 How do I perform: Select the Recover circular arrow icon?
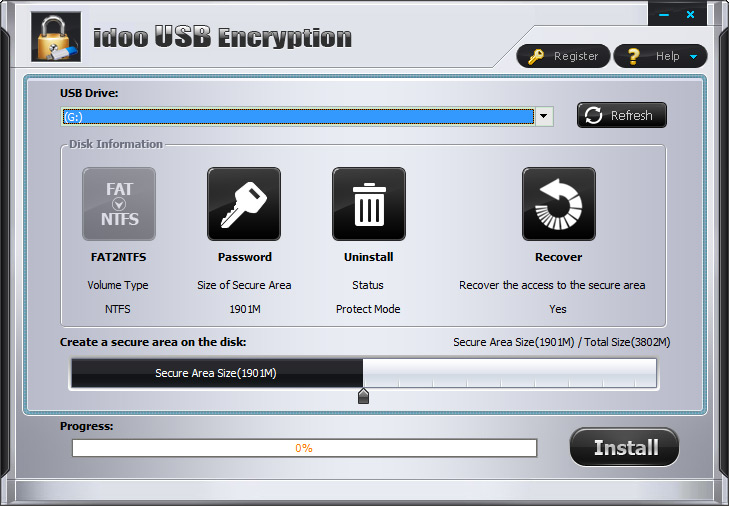click(x=558, y=204)
